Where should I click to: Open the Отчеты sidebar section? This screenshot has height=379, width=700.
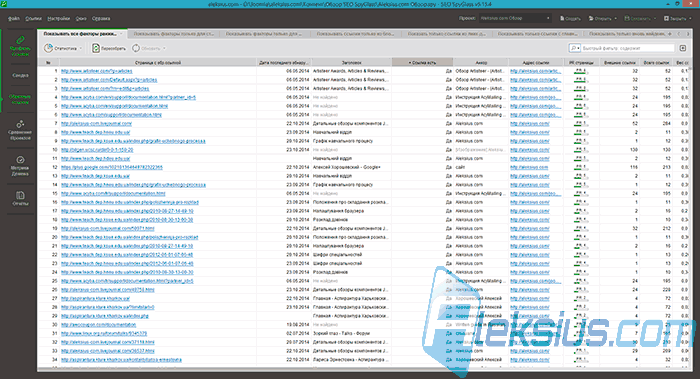(x=20, y=199)
